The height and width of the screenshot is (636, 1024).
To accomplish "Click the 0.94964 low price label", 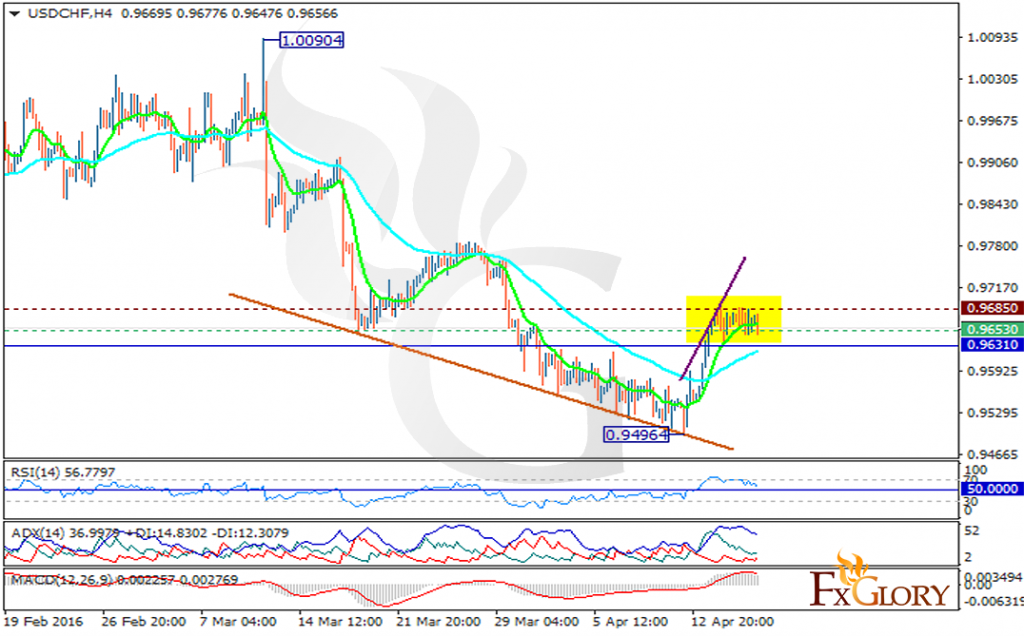I will [637, 435].
